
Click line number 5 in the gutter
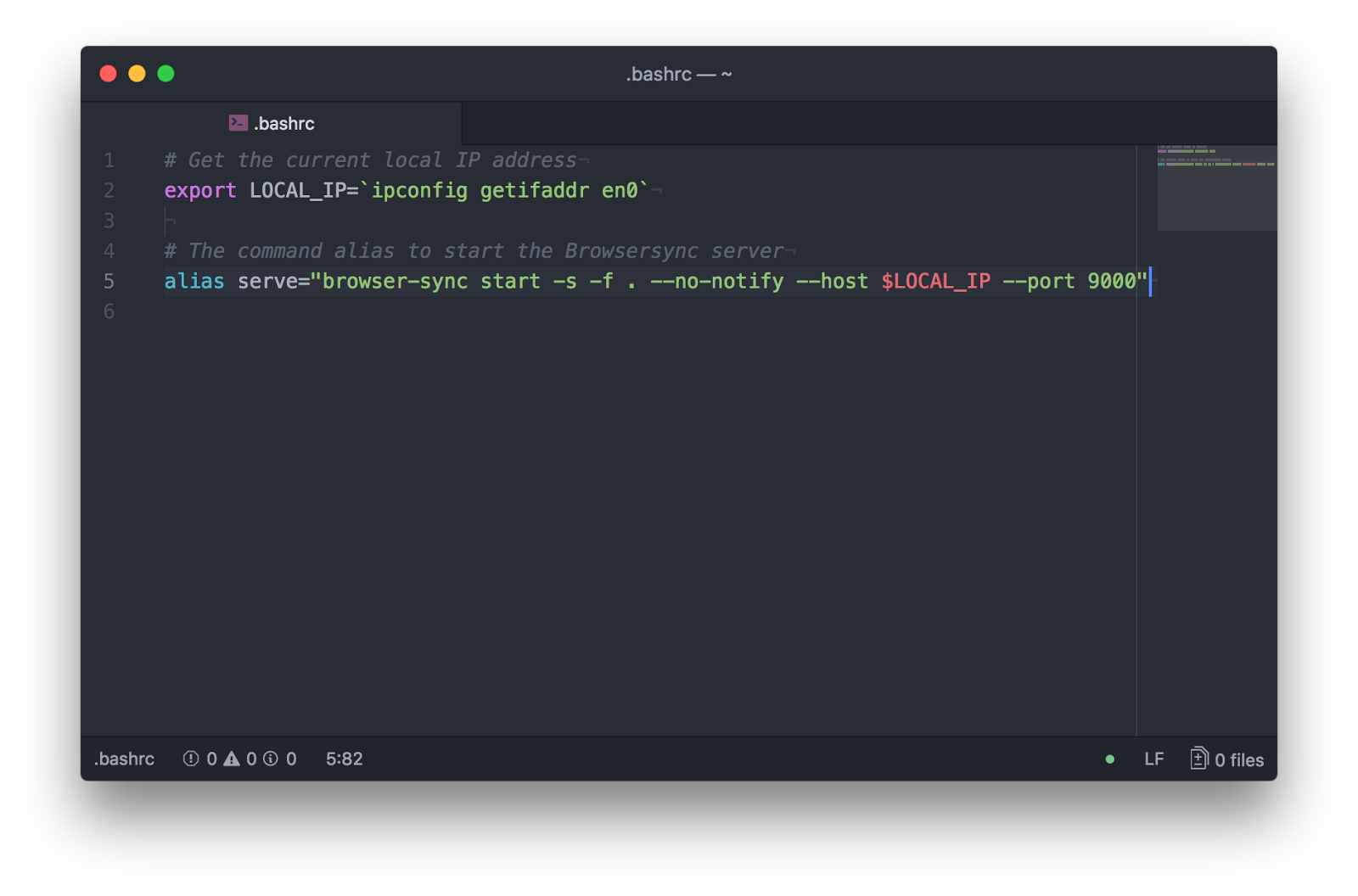[109, 281]
